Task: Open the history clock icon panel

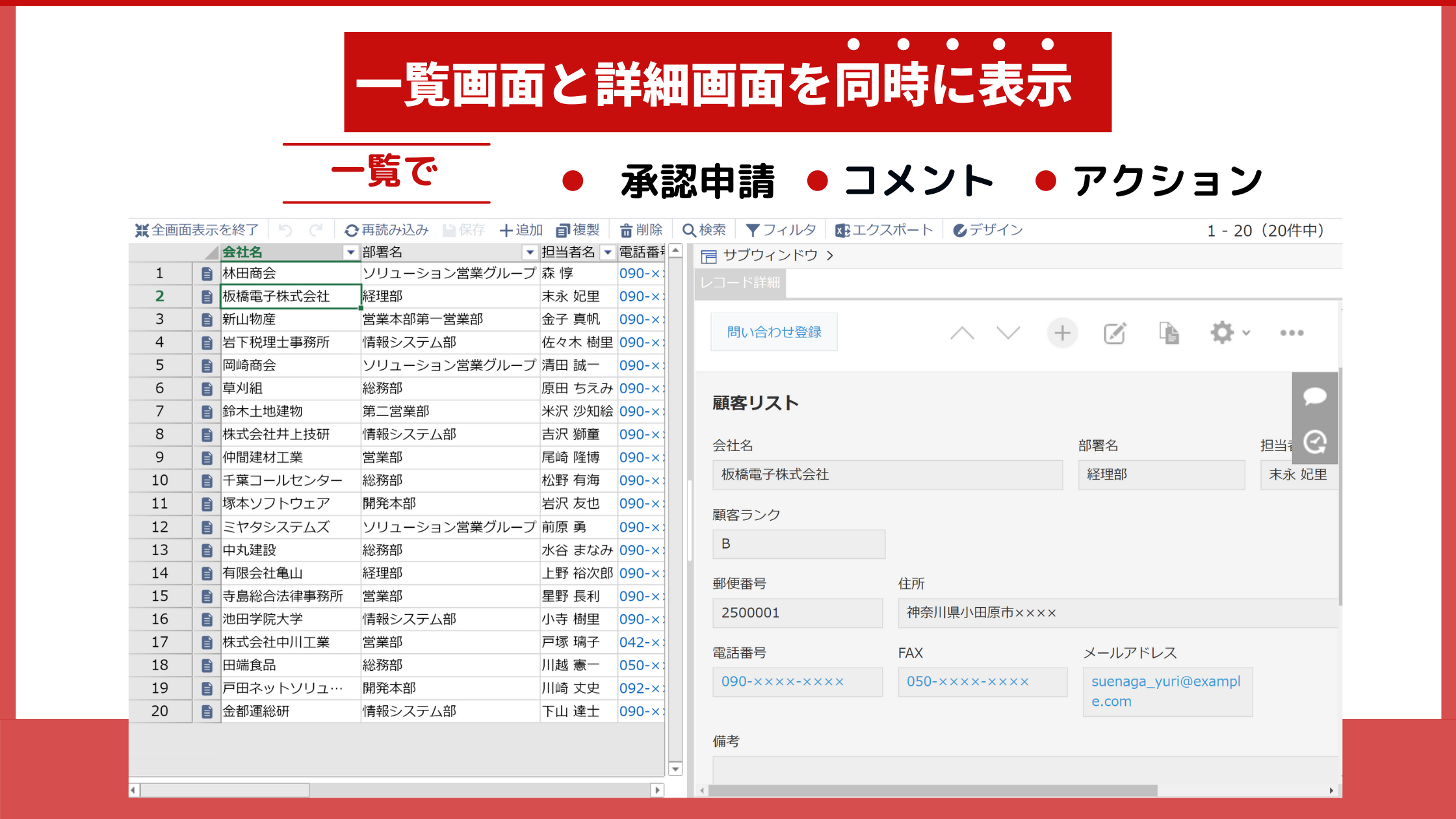Action: 1314,442
